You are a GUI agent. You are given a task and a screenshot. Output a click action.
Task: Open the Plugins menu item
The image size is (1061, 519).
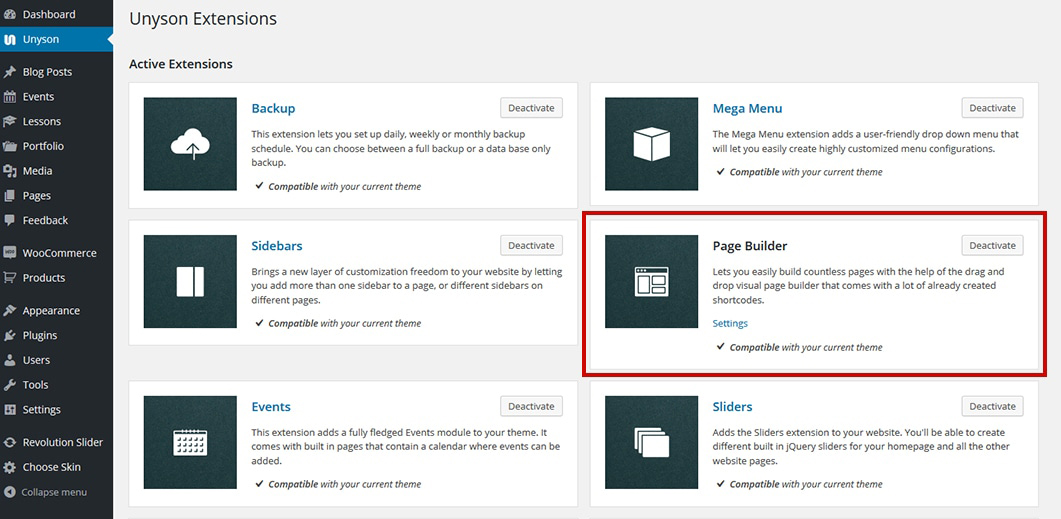pos(56,335)
